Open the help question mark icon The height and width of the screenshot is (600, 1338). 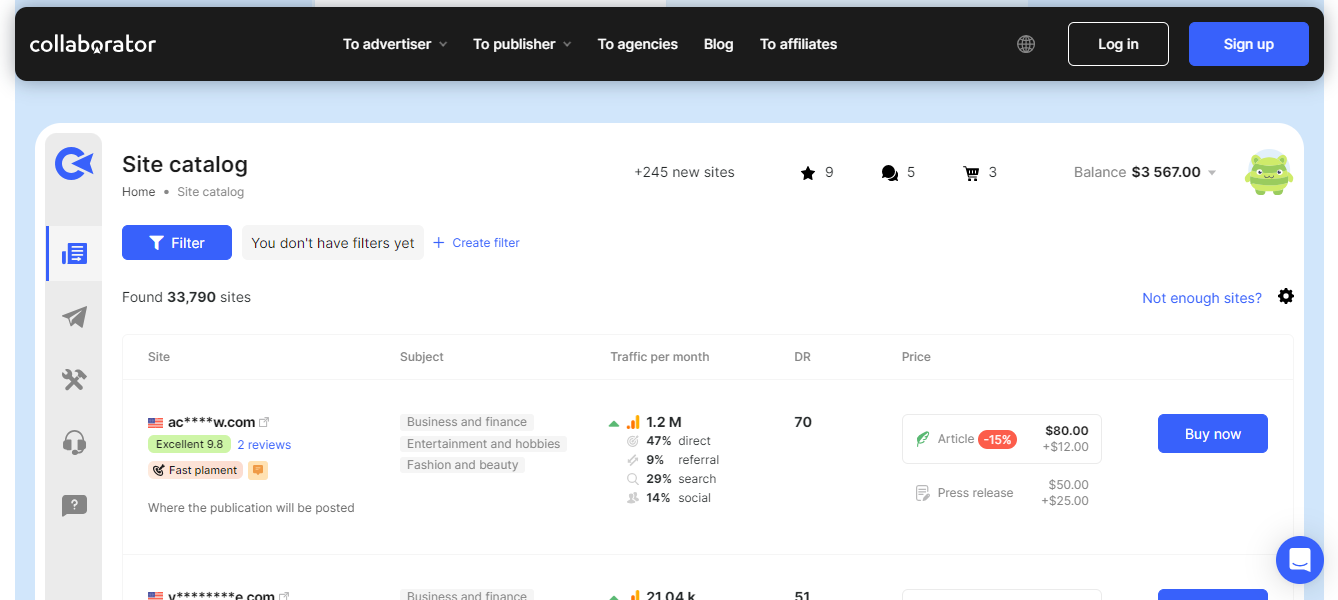tap(74, 506)
